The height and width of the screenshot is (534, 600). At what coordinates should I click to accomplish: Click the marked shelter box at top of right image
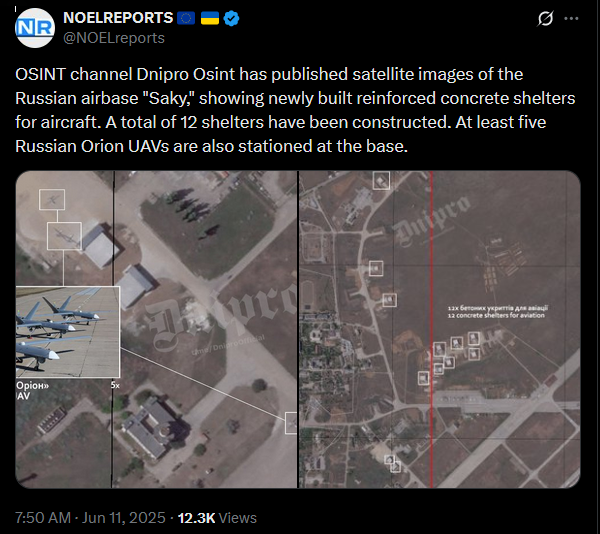click(x=381, y=181)
